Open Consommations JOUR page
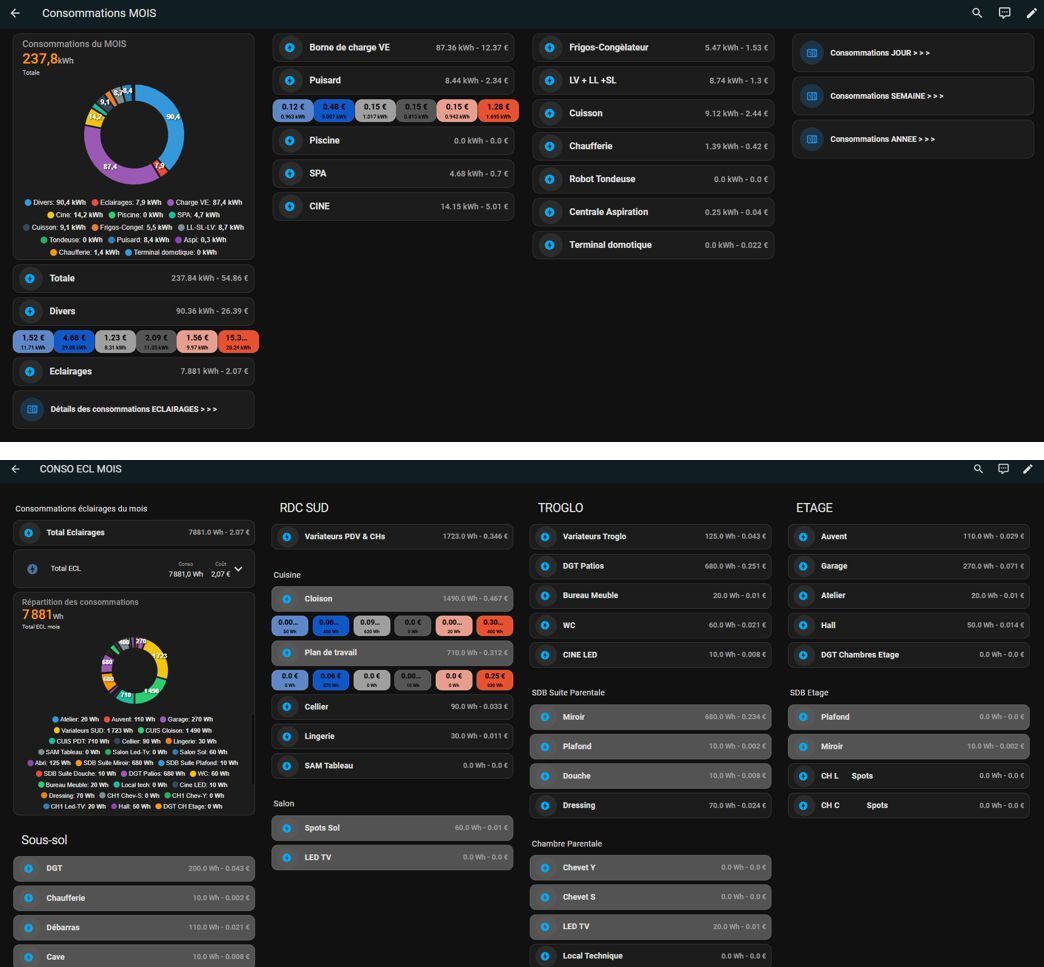This screenshot has width=1044, height=967. [x=913, y=53]
